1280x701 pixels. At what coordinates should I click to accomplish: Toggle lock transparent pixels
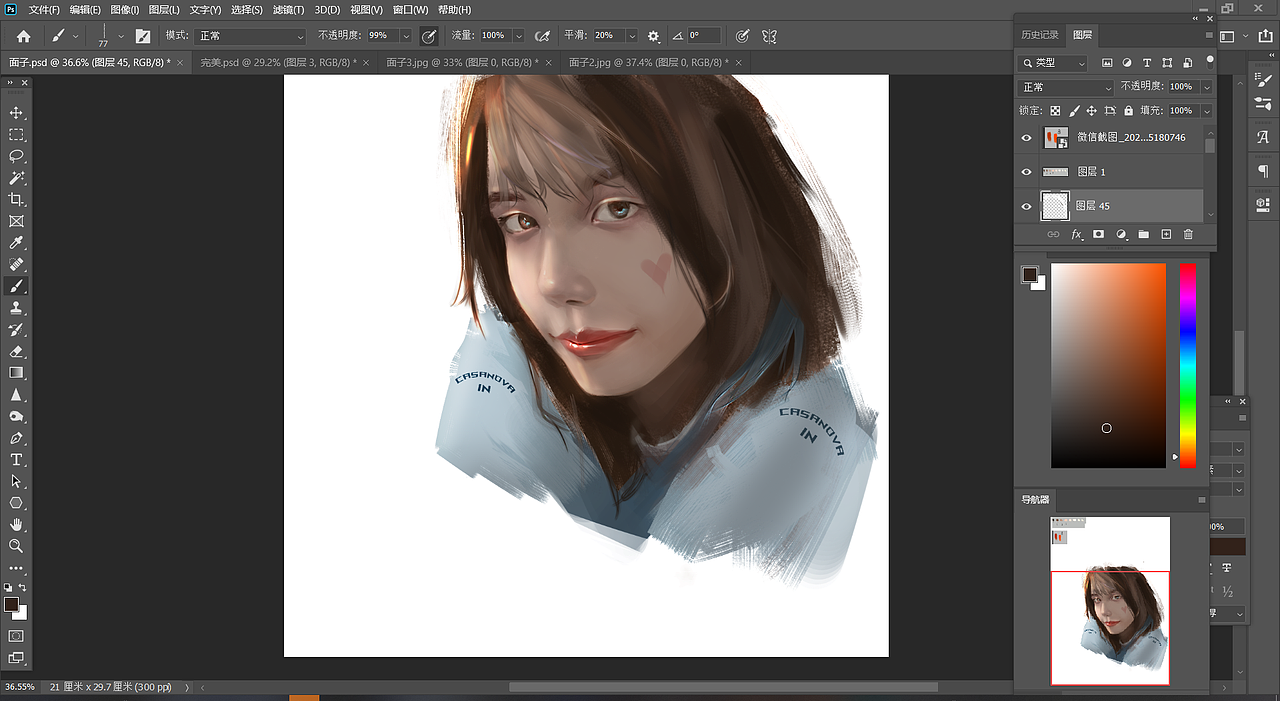(1055, 111)
